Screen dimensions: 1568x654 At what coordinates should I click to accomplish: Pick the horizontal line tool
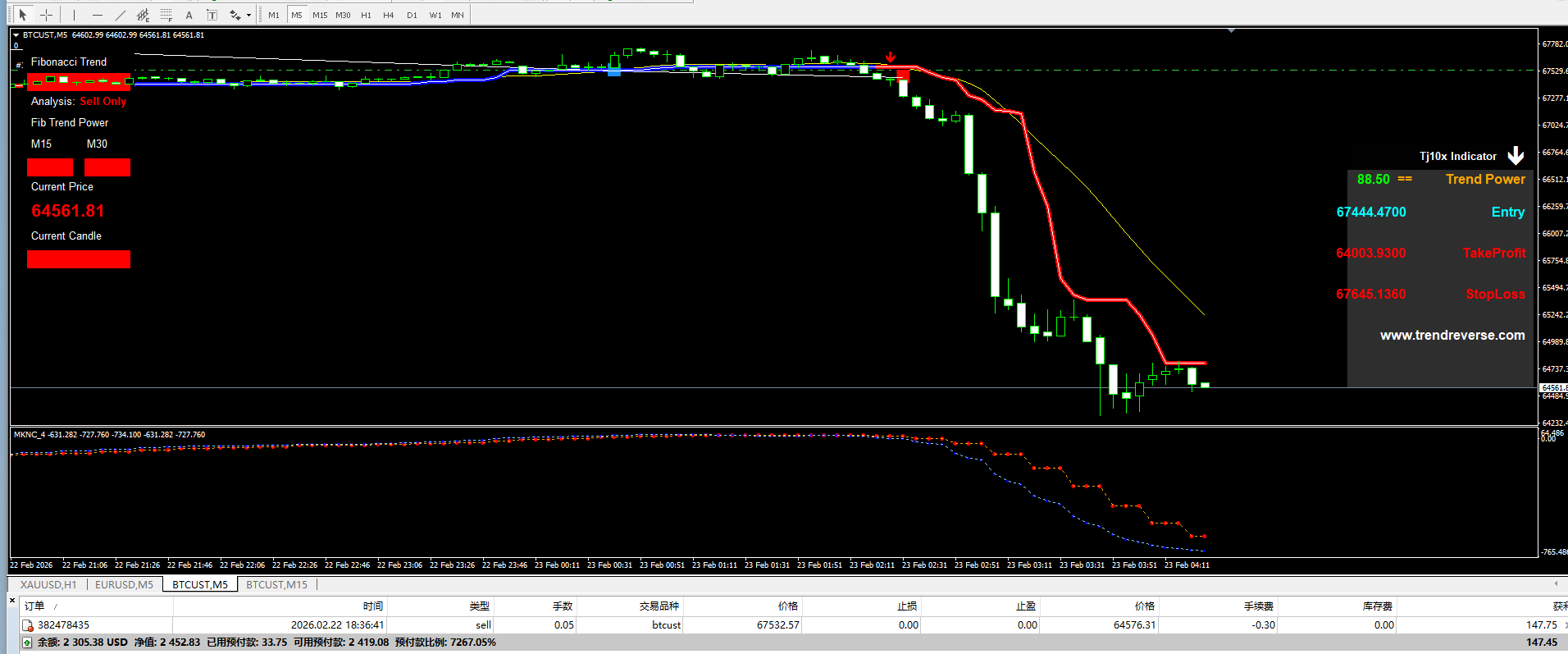pyautogui.click(x=98, y=15)
